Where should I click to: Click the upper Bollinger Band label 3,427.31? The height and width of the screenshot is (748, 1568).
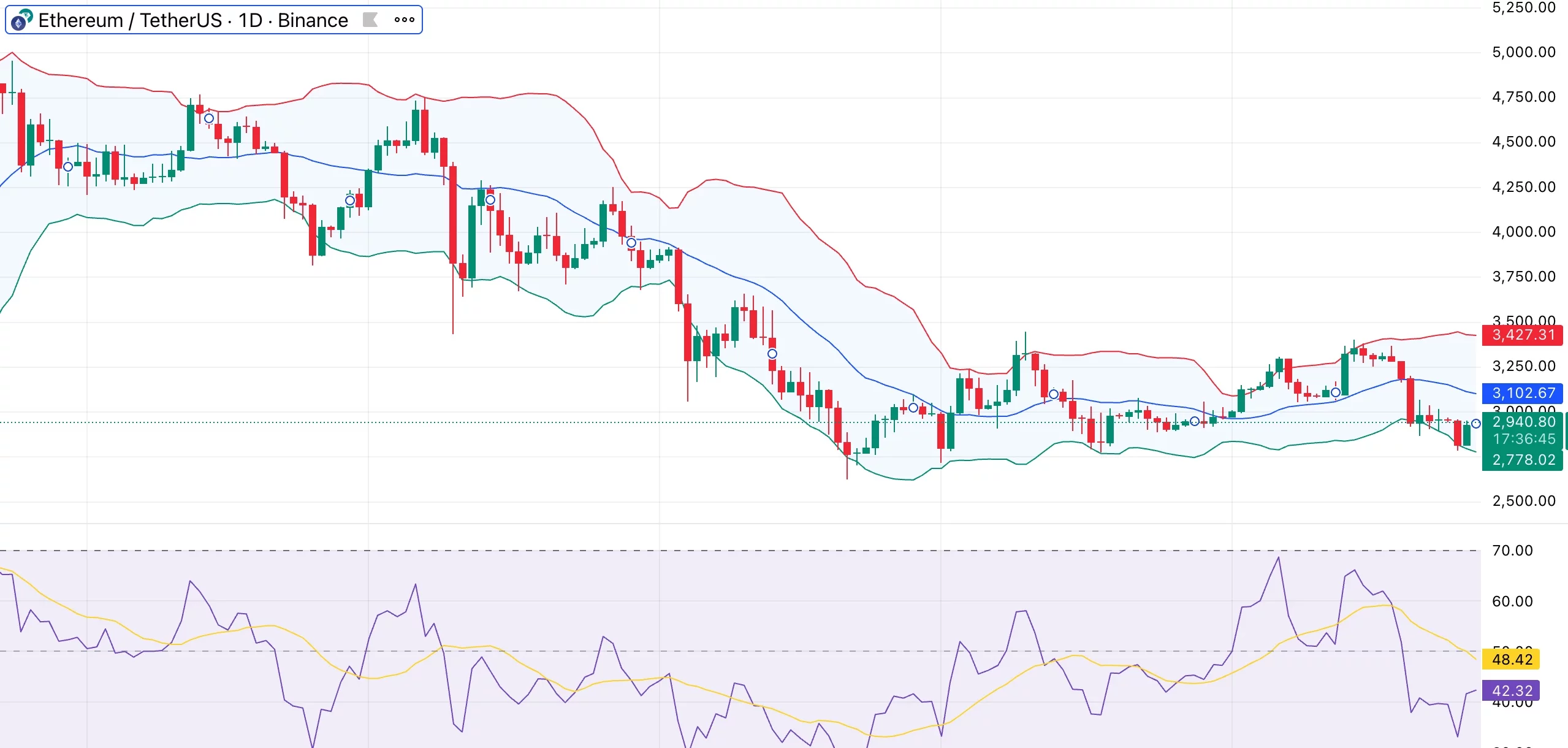click(1524, 335)
